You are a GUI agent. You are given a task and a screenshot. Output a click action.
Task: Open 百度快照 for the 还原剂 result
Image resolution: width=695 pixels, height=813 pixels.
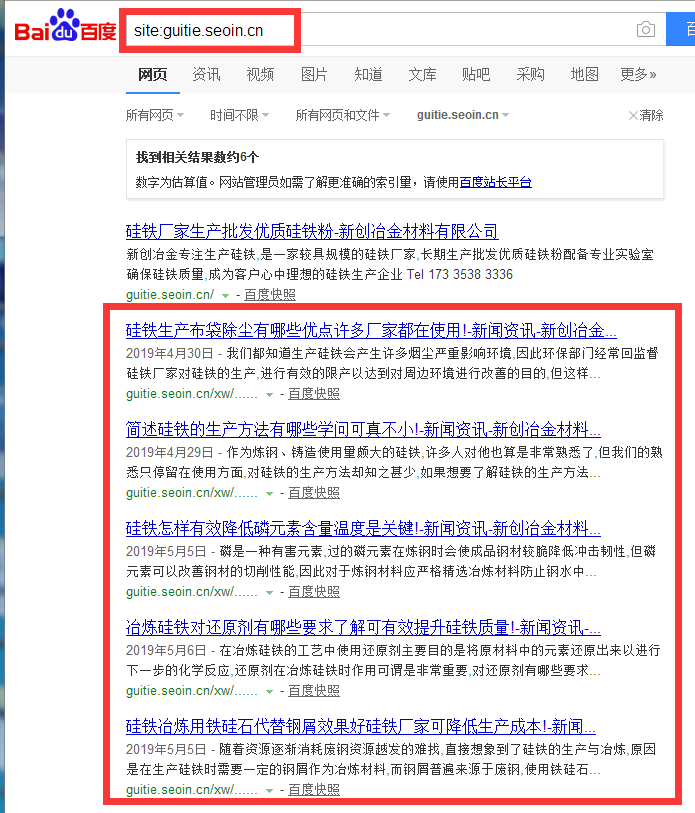point(314,691)
